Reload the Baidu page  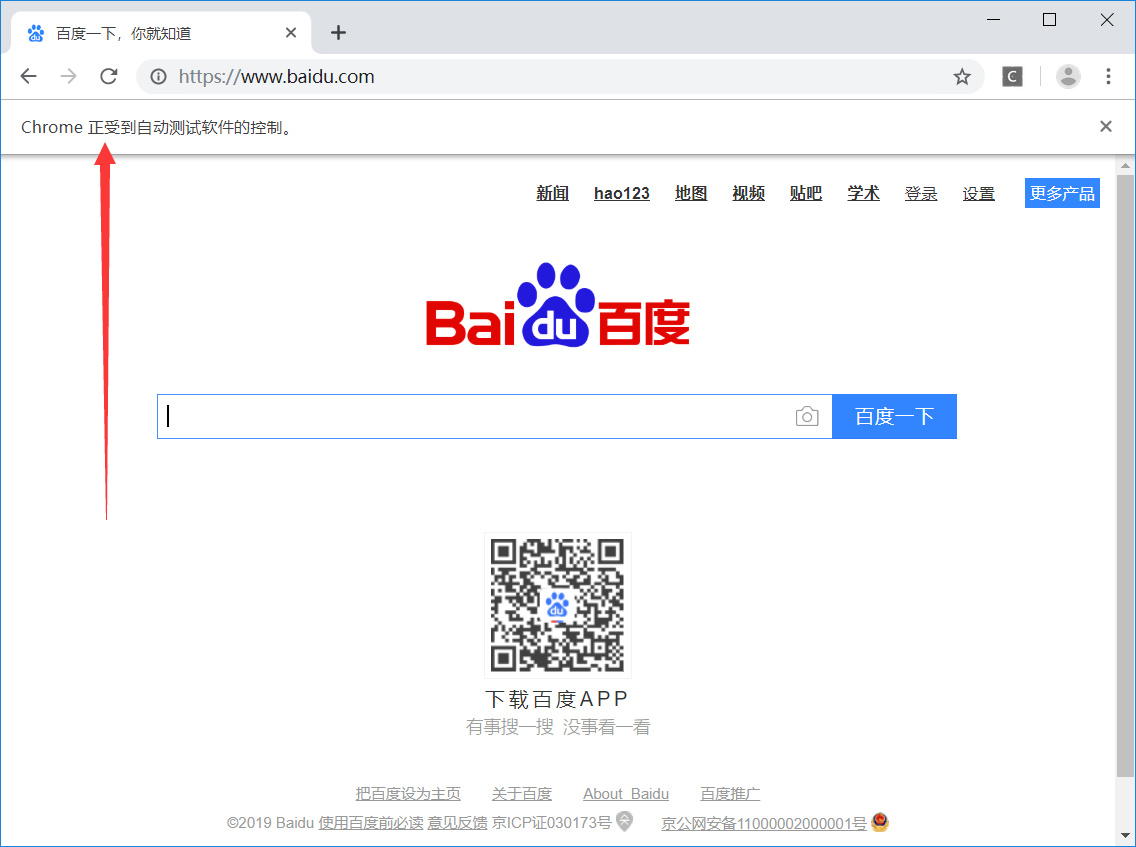coord(109,76)
